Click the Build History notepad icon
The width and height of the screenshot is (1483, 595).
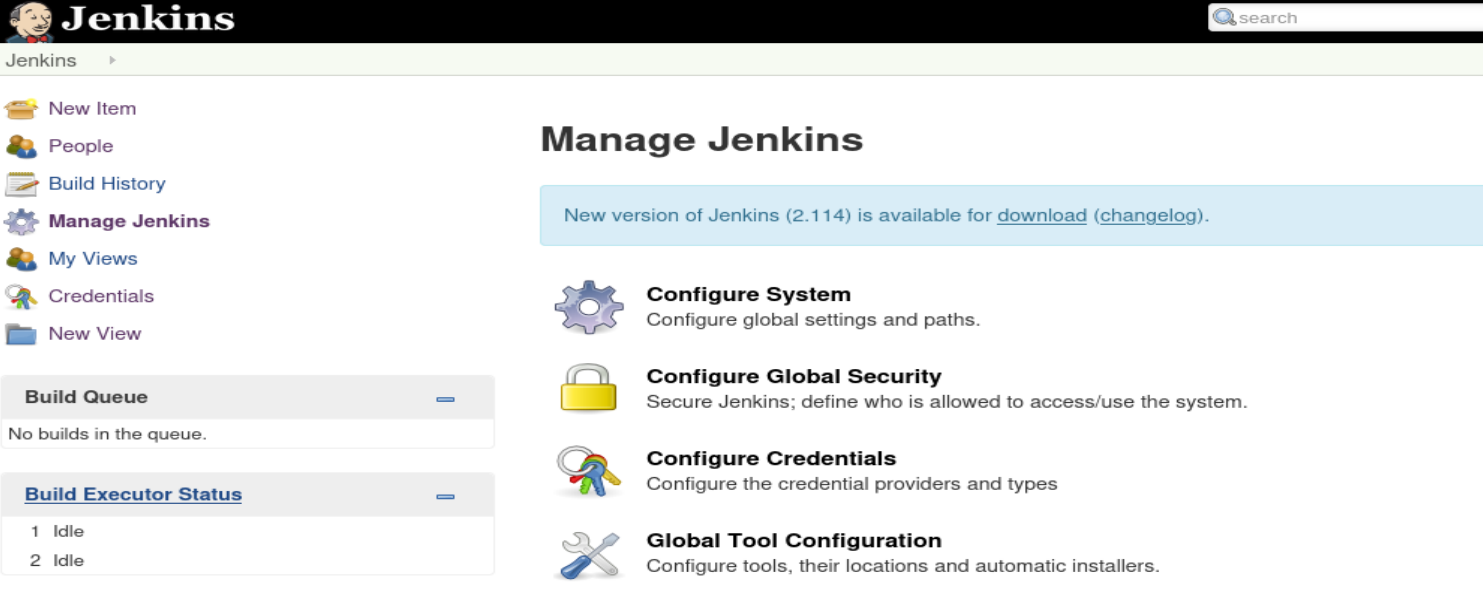(x=21, y=184)
